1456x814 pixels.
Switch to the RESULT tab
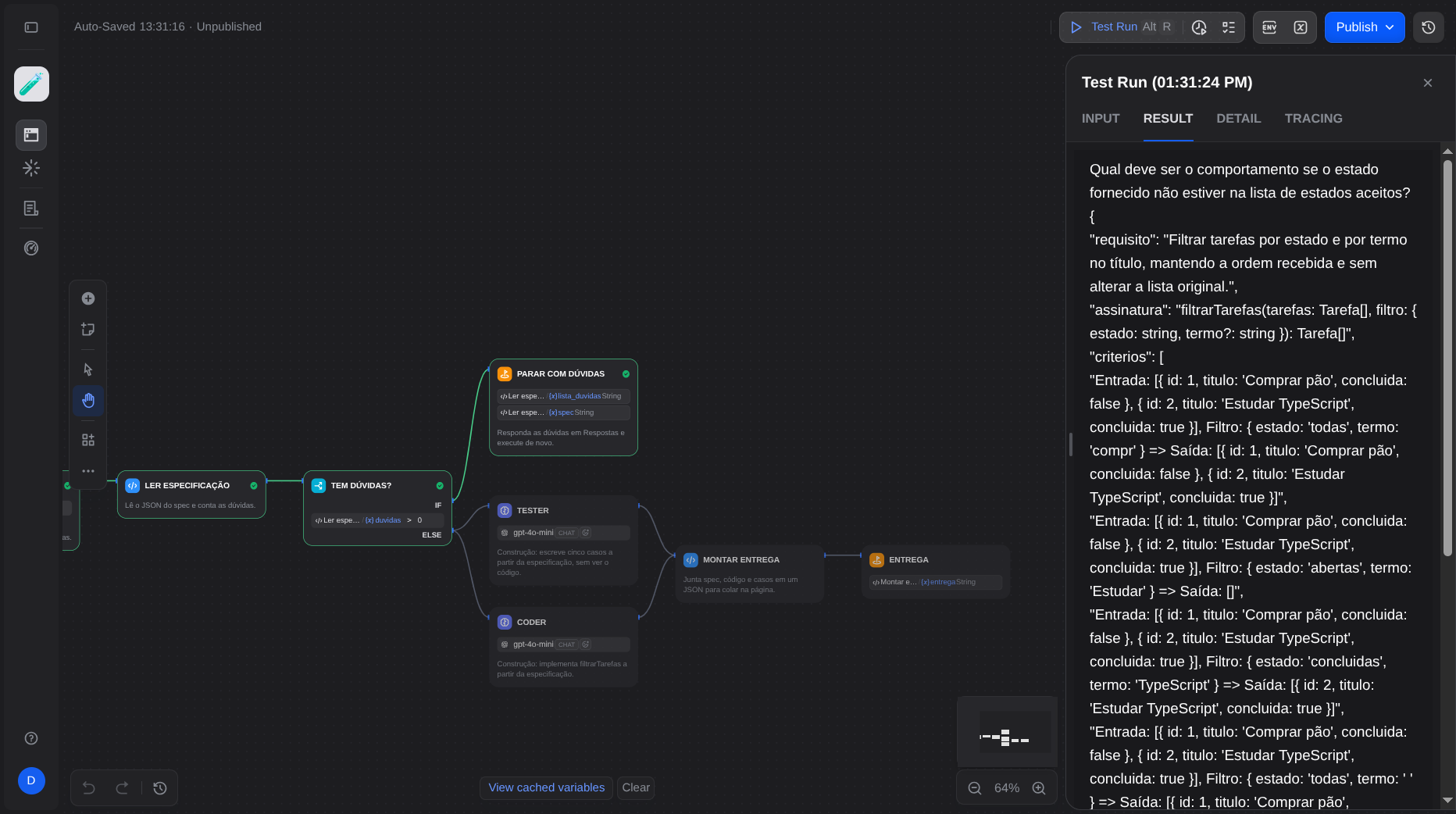(x=1168, y=119)
